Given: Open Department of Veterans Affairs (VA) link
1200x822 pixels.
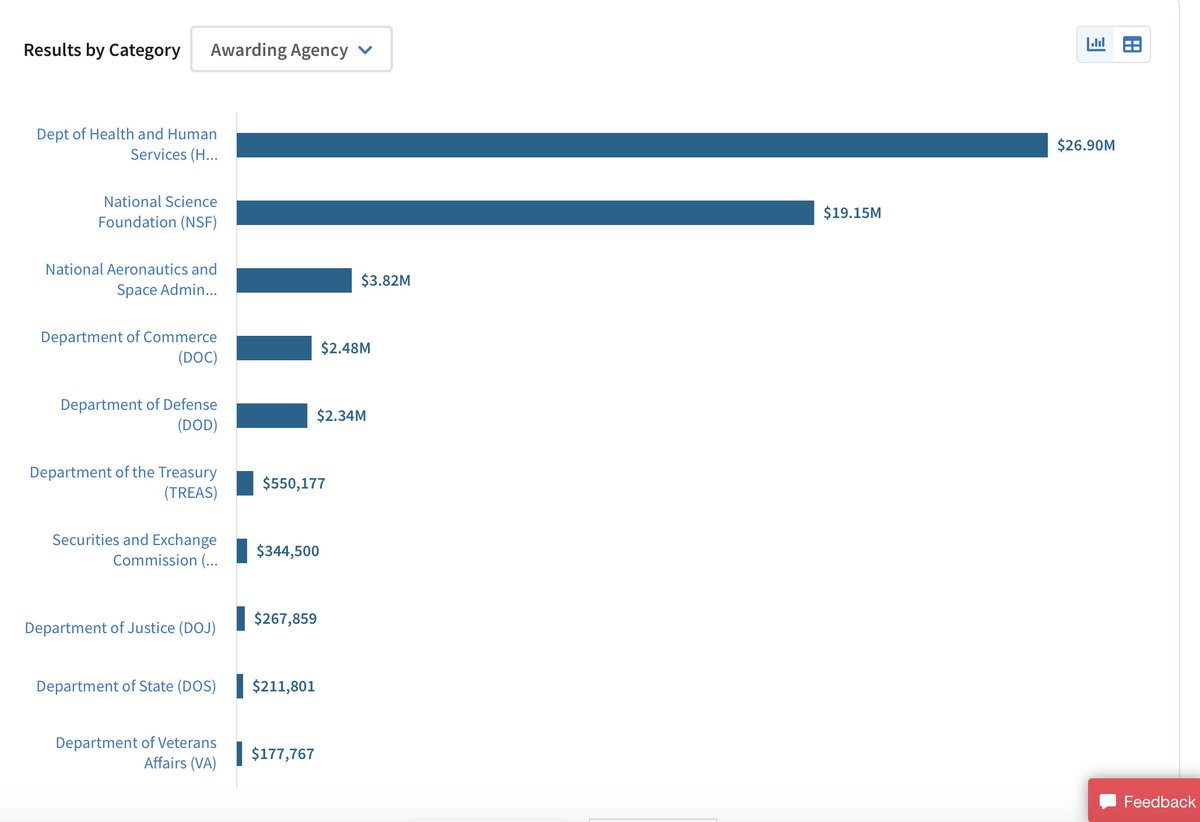Looking at the screenshot, I should pos(136,753).
